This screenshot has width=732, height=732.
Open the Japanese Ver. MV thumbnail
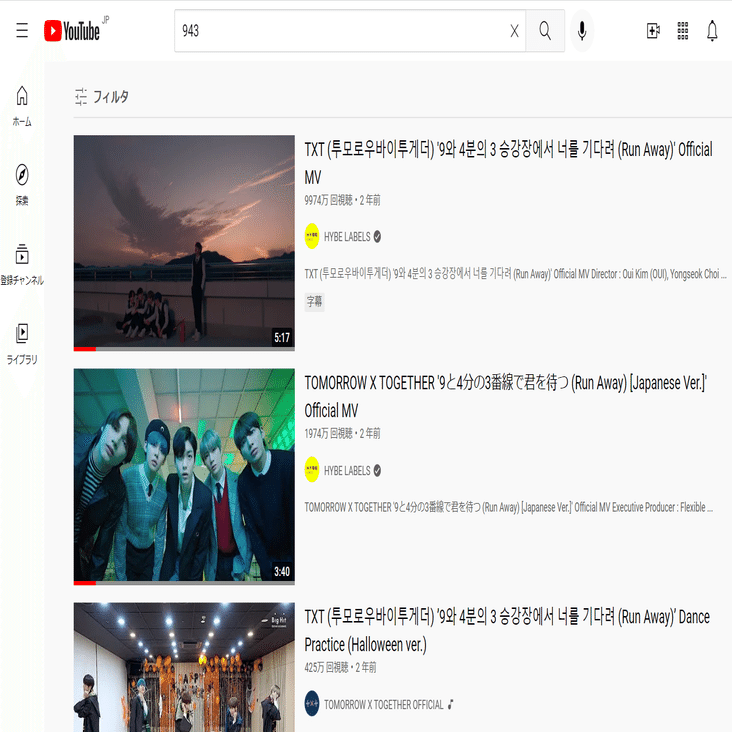point(184,477)
